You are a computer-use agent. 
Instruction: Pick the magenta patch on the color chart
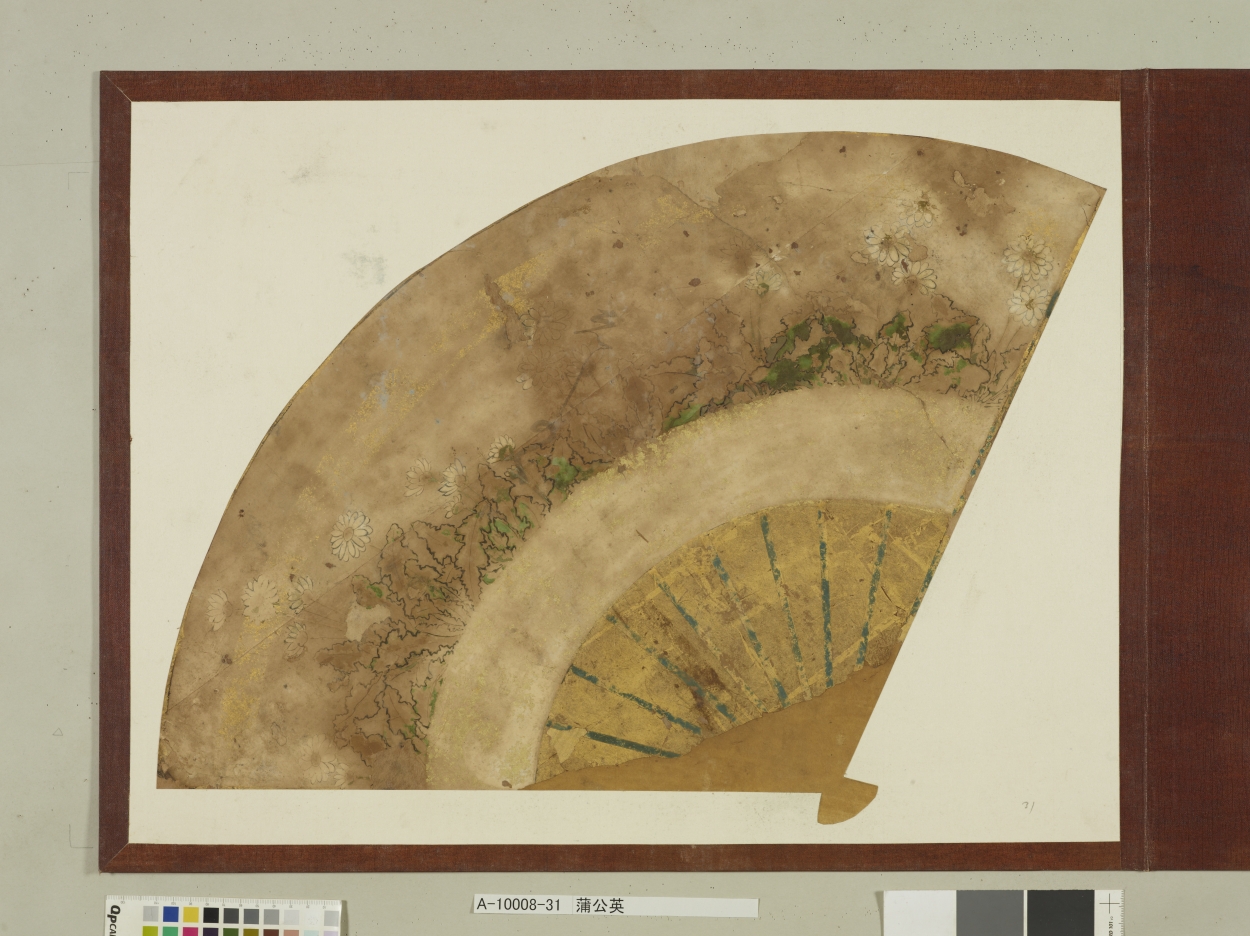coord(190,931)
